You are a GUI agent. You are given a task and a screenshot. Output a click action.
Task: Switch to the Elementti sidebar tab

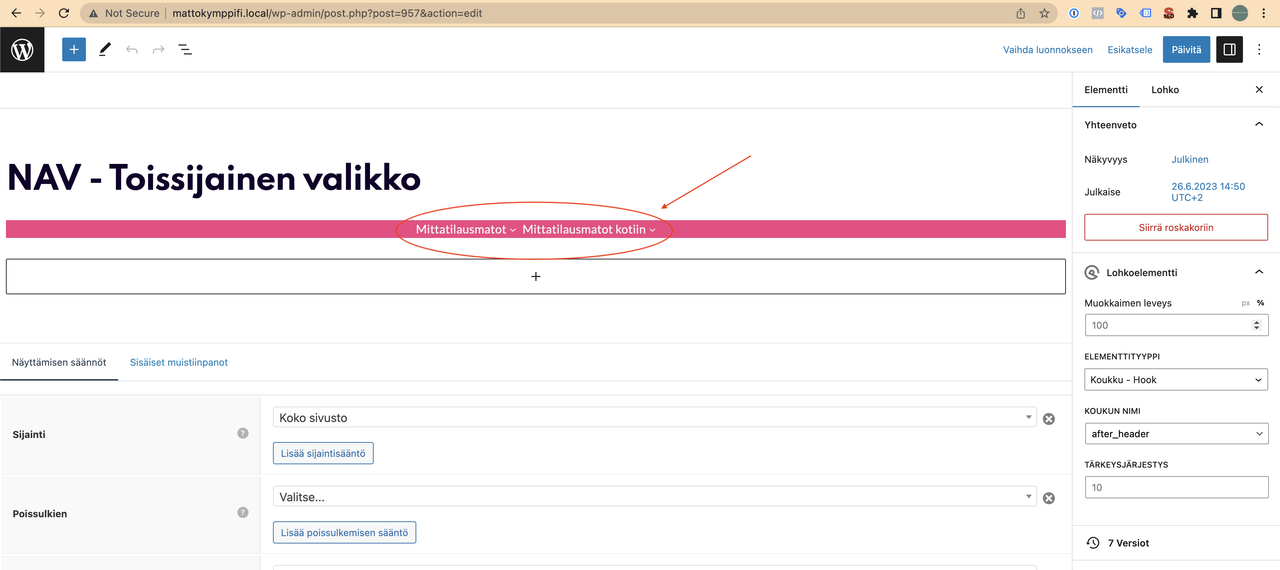point(1106,90)
